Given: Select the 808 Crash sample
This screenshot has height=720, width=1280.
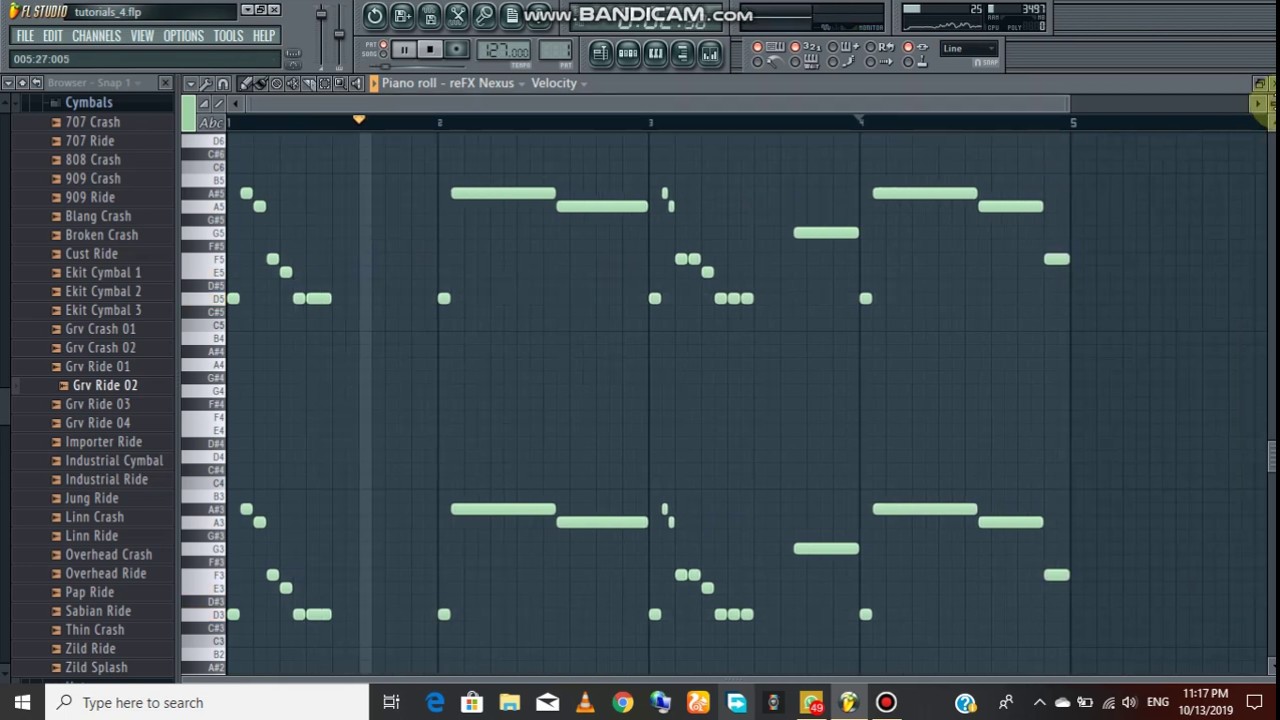Looking at the screenshot, I should tap(93, 160).
